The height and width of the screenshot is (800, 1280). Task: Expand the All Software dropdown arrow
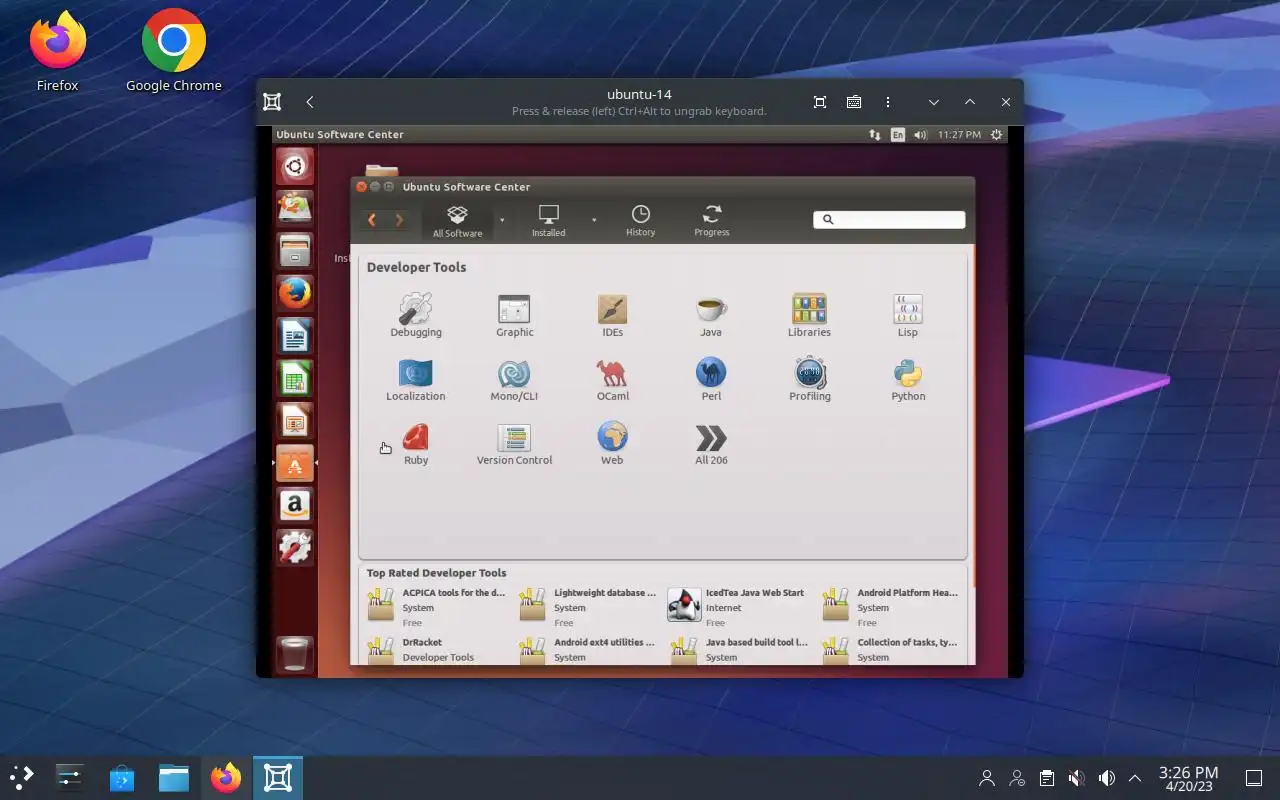pos(502,220)
